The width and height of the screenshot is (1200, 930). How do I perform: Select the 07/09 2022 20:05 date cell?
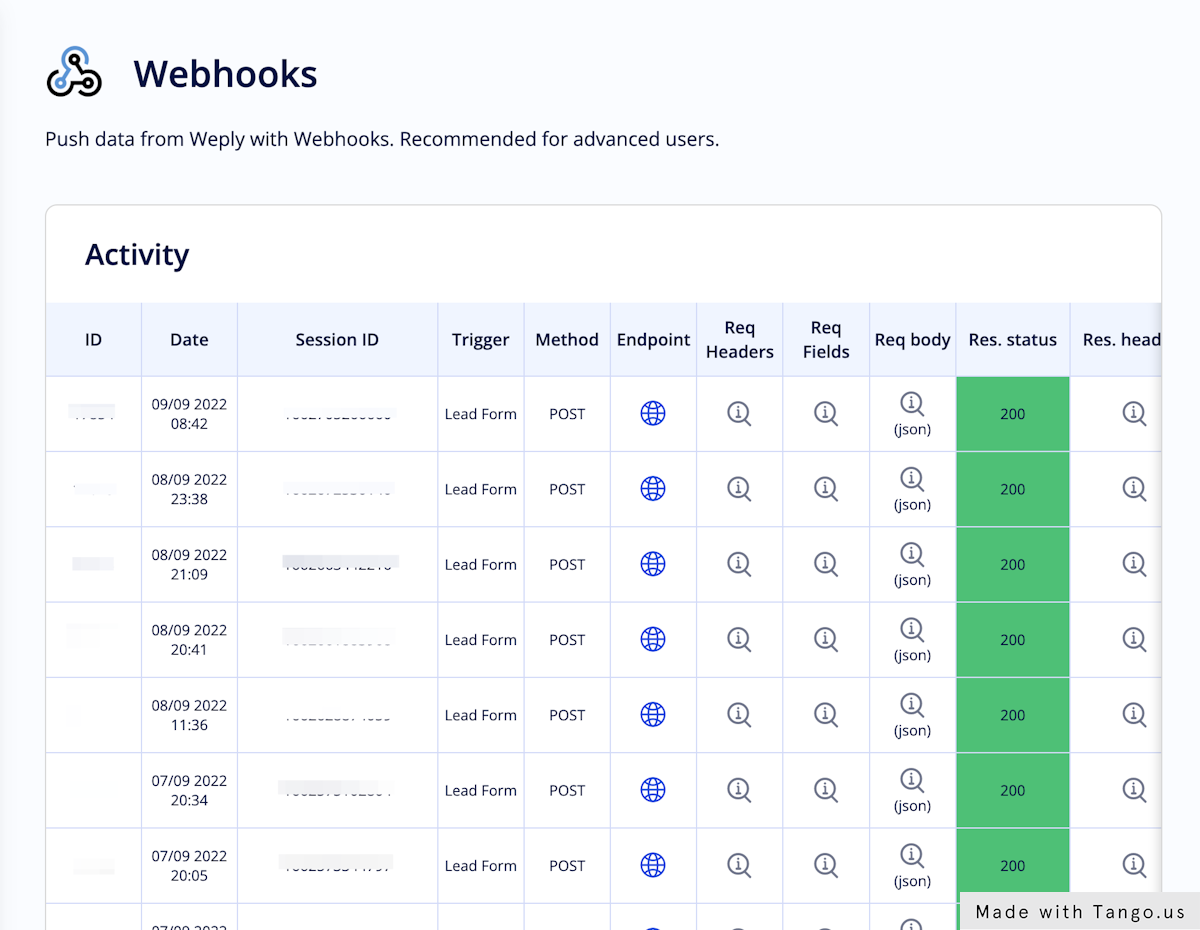click(189, 866)
